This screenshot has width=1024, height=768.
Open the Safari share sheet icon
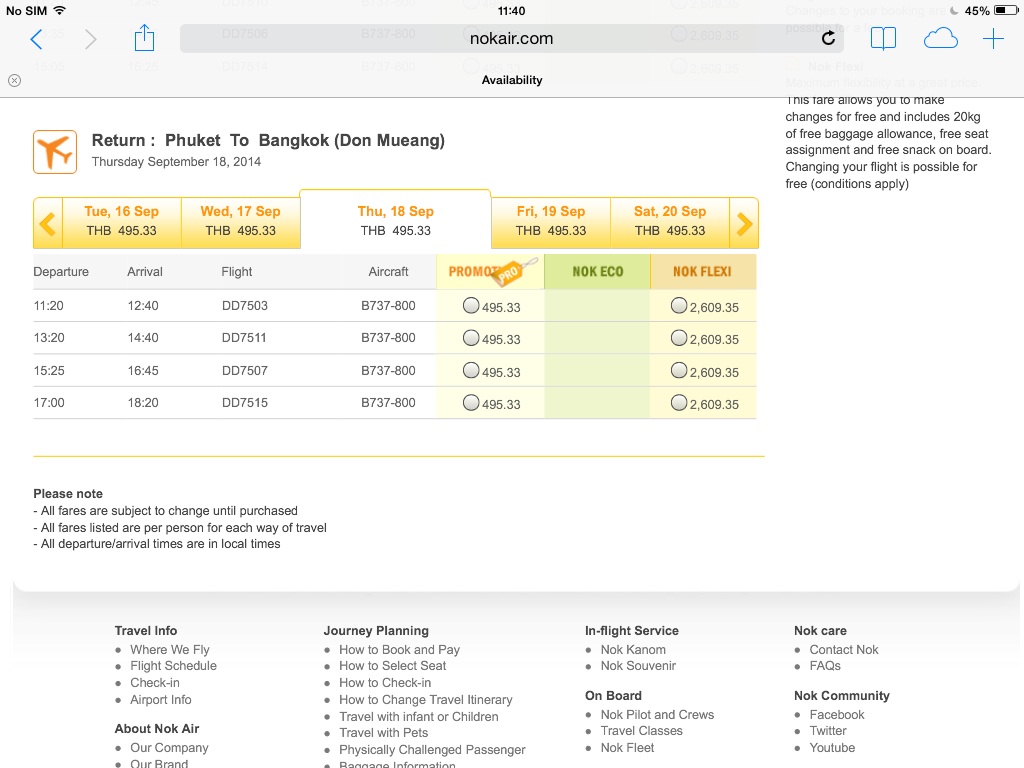point(144,38)
